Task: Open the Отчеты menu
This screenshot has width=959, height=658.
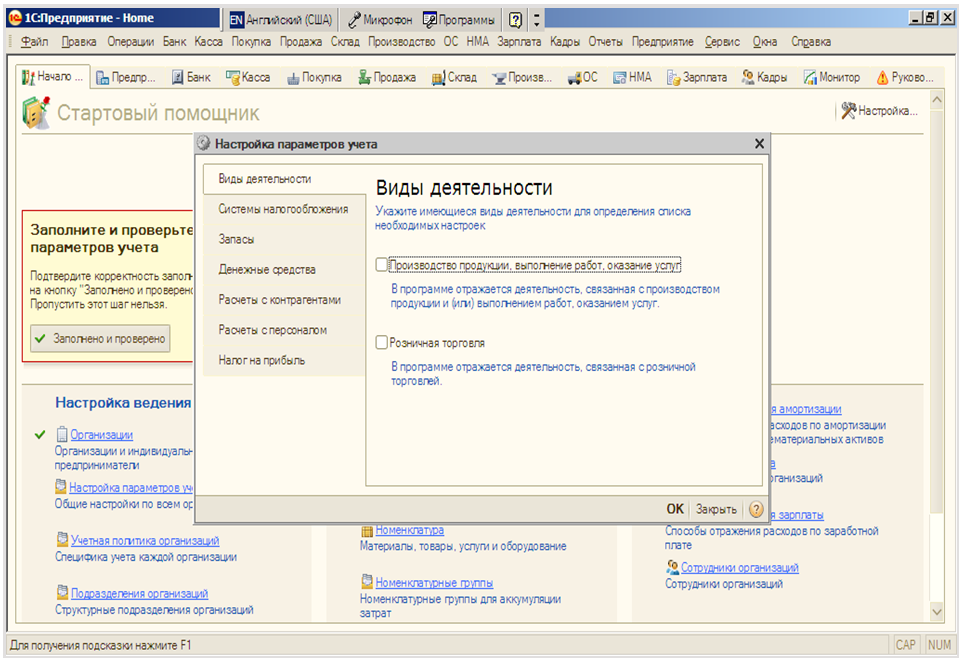Action: click(605, 42)
